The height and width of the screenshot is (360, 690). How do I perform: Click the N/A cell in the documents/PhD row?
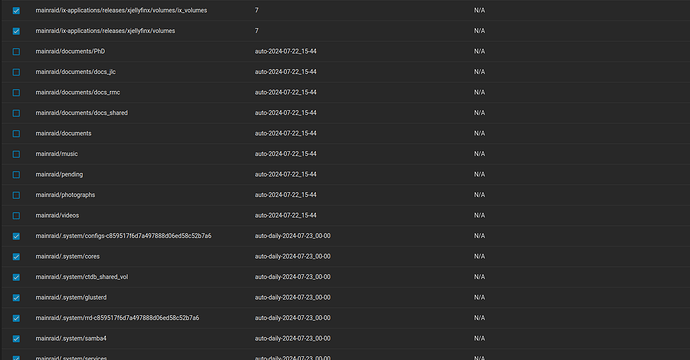point(479,51)
